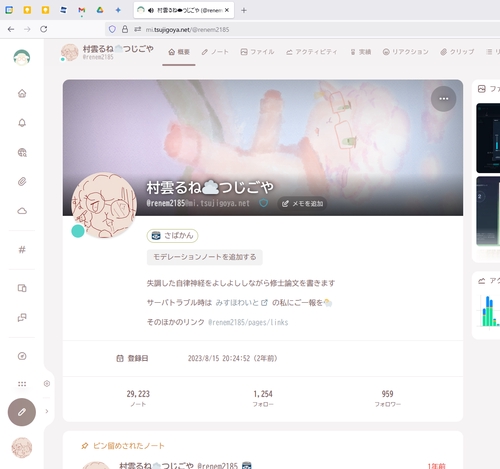Click the small settings gear beside sidebar
The width and height of the screenshot is (500, 469).
click(47, 384)
